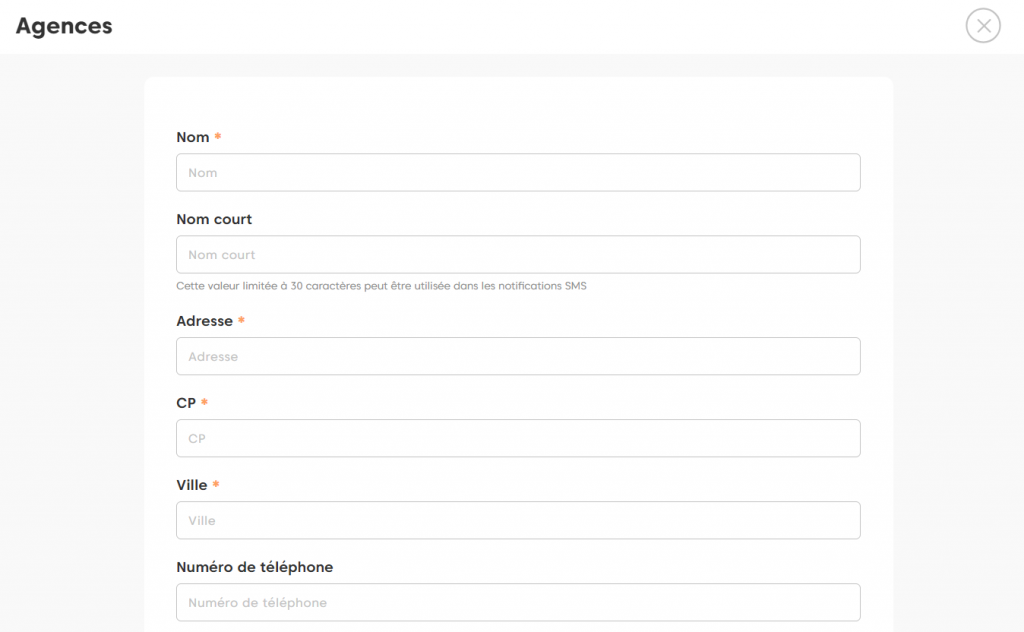The image size is (1024, 632).
Task: Click the orange asterisk next to CP
Action: [205, 403]
